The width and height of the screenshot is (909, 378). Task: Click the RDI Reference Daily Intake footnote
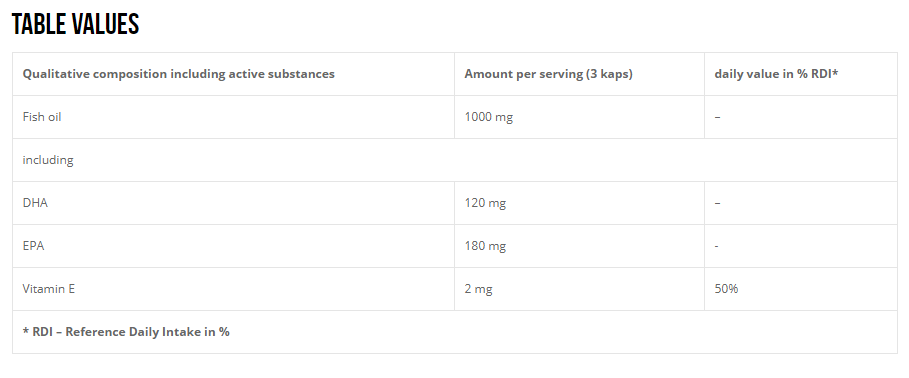126,332
